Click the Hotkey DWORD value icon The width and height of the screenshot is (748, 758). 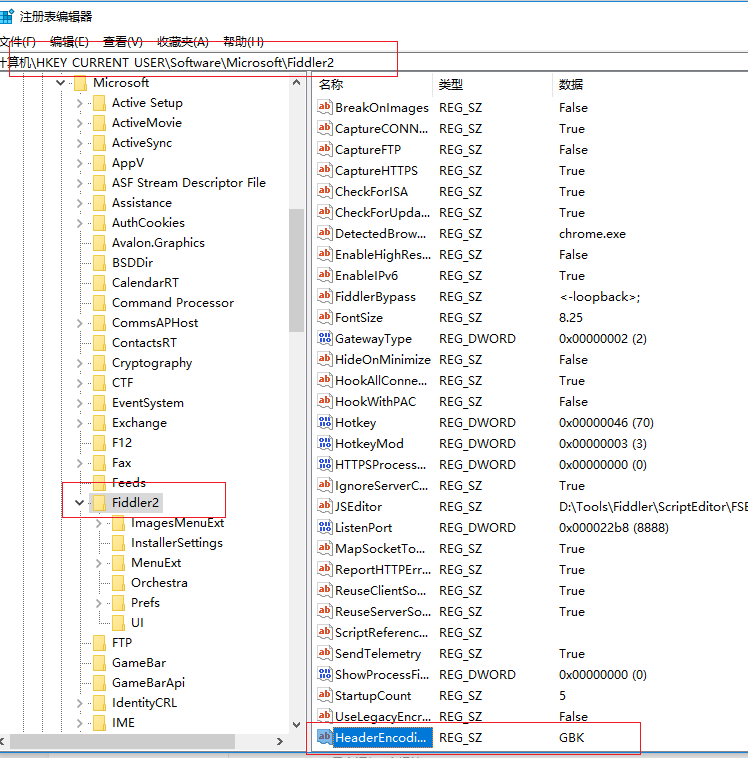[x=324, y=422]
